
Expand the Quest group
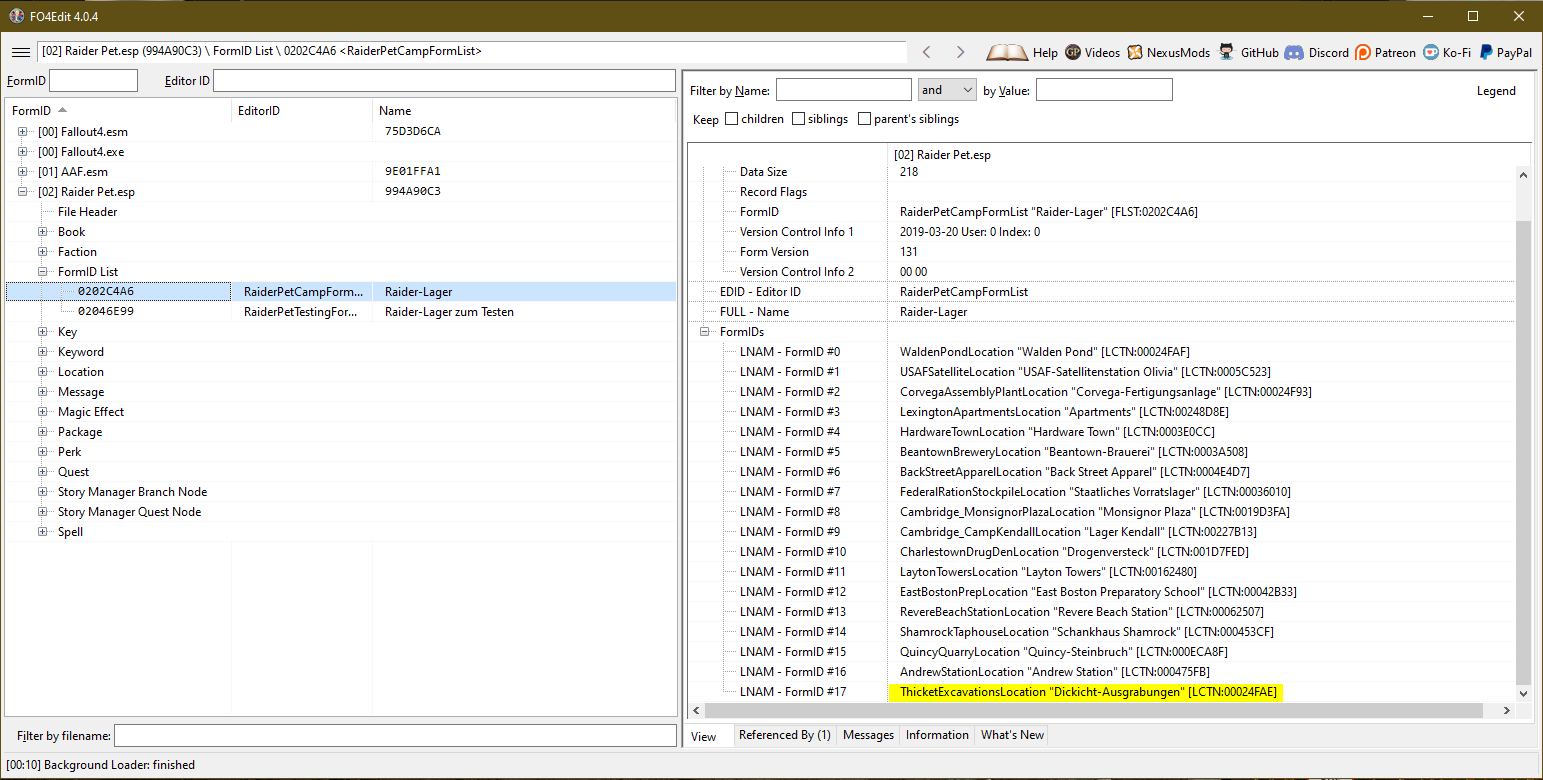(x=43, y=472)
